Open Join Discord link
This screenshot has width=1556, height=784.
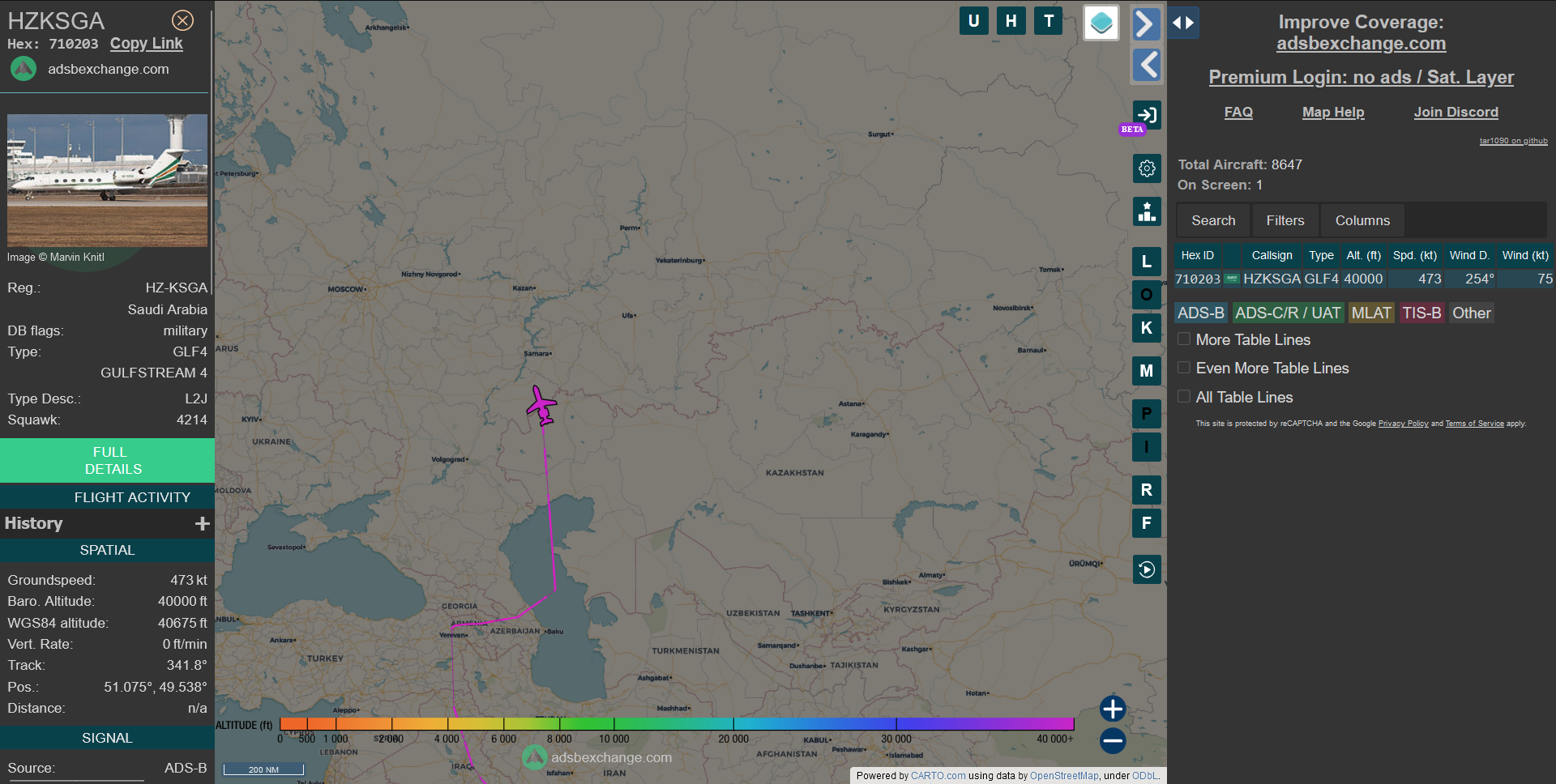(x=1456, y=112)
